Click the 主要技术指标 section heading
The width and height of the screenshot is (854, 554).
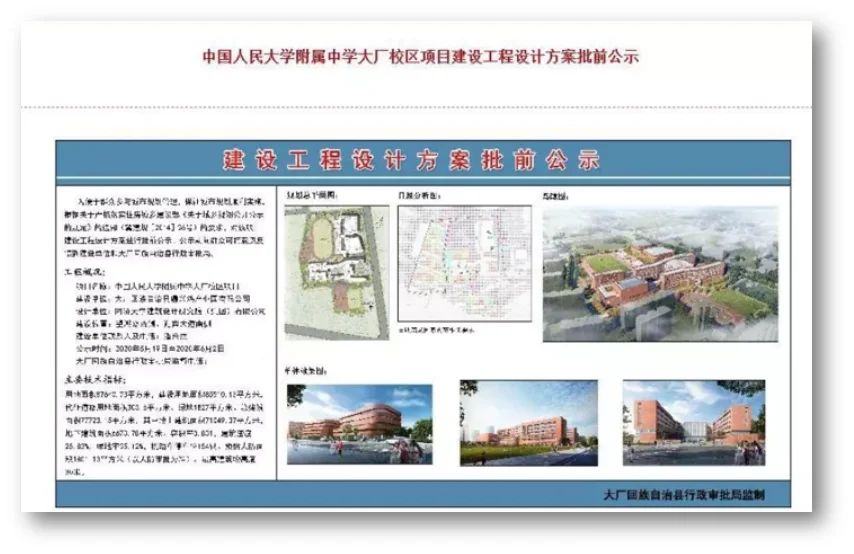coord(95,379)
